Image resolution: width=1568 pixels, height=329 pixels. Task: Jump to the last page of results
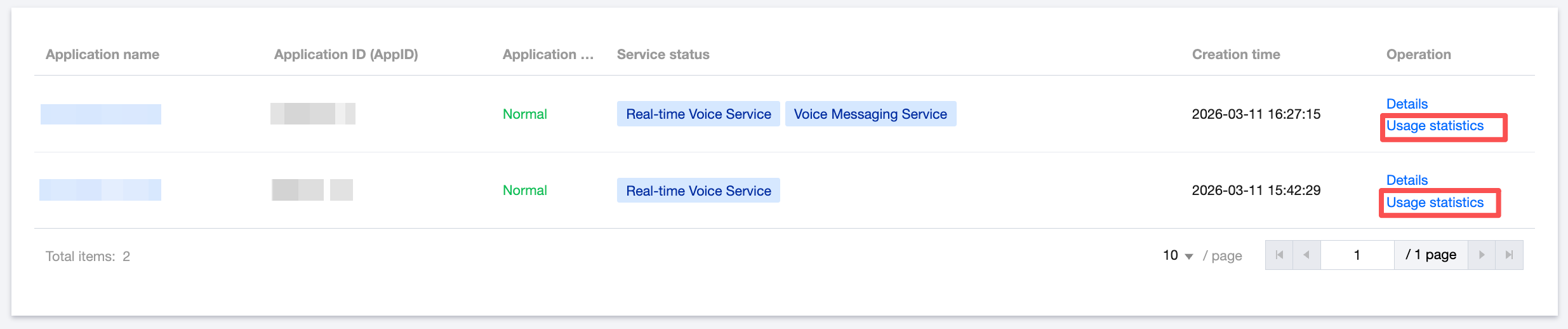[1509, 255]
